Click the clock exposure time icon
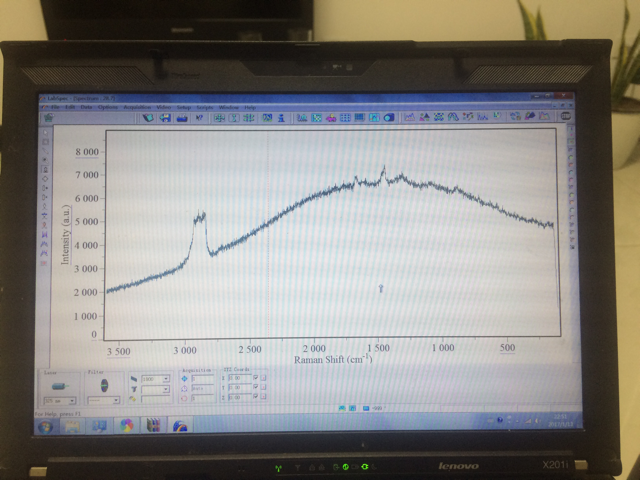The width and height of the screenshot is (640, 480). coord(184,388)
